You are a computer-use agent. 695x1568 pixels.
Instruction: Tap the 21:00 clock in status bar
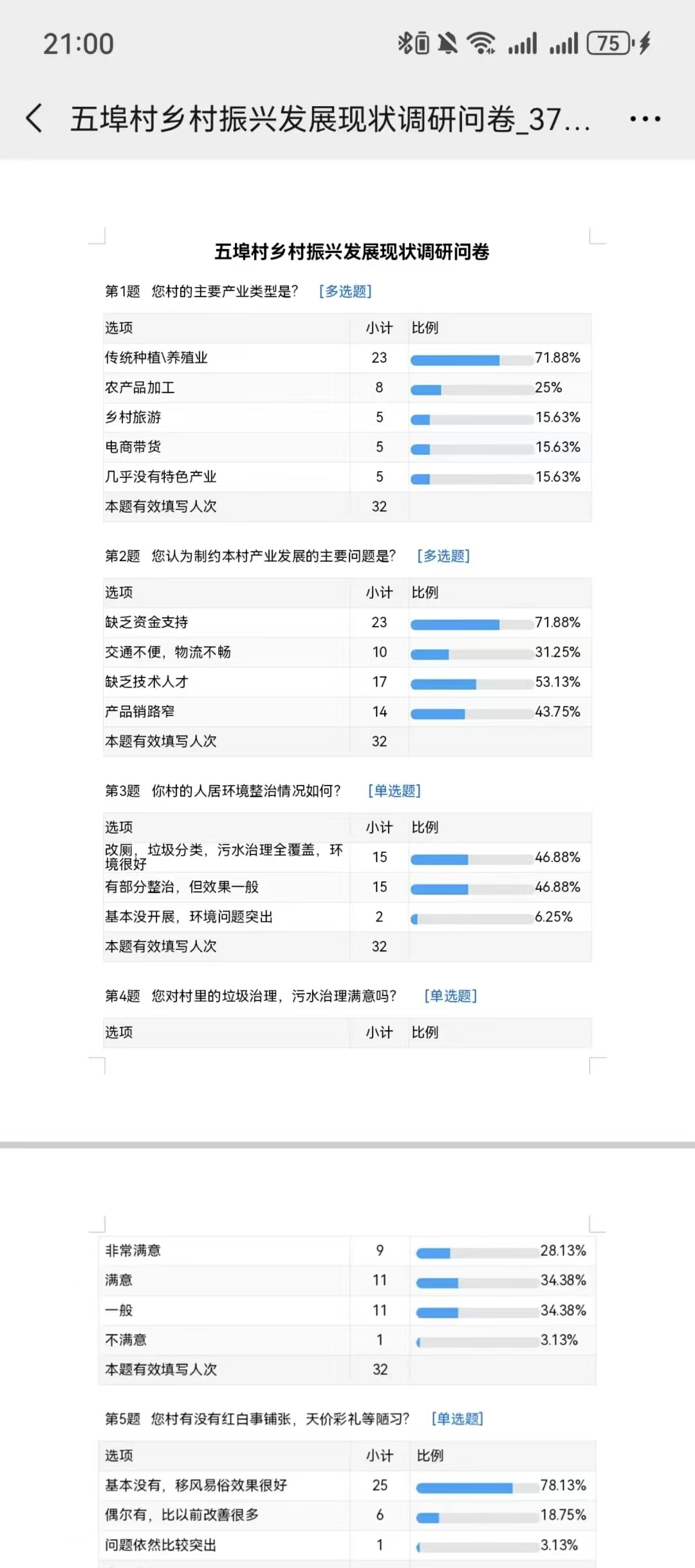click(x=79, y=44)
